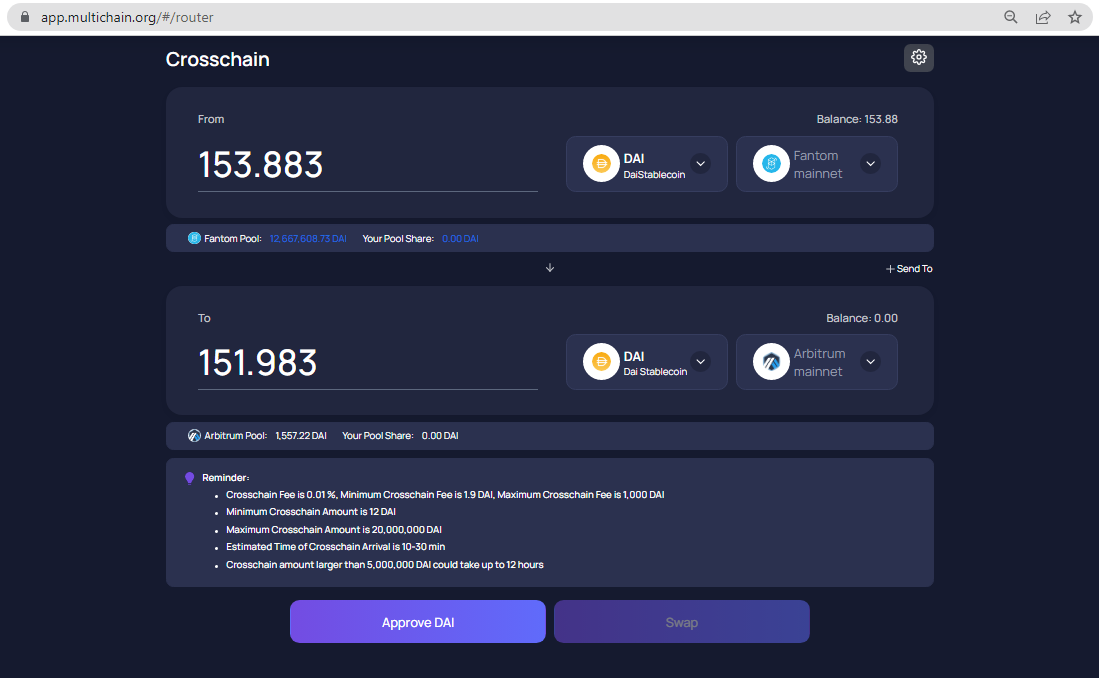The height and width of the screenshot is (678, 1099).
Task: Click the browser address bar URL
Action: 127,17
